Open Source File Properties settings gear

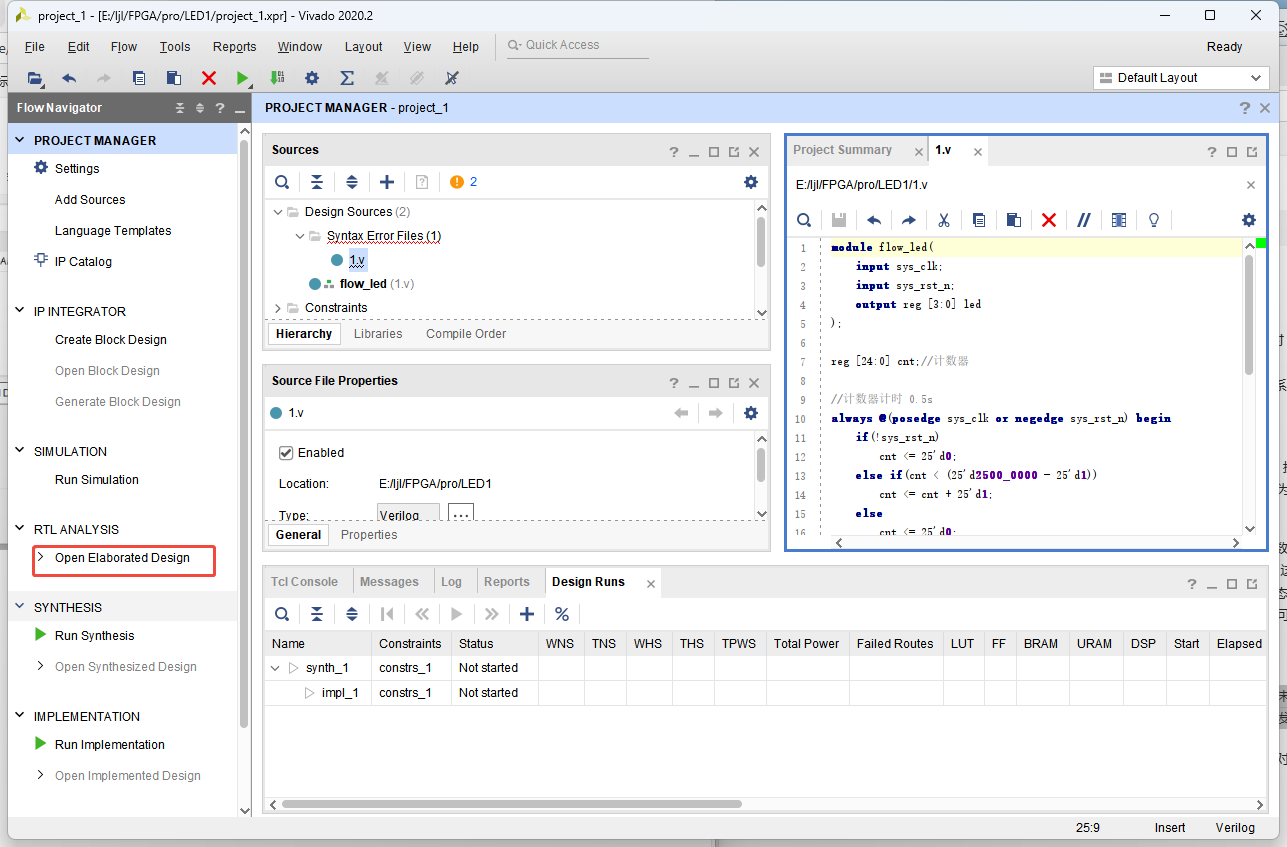pos(751,413)
